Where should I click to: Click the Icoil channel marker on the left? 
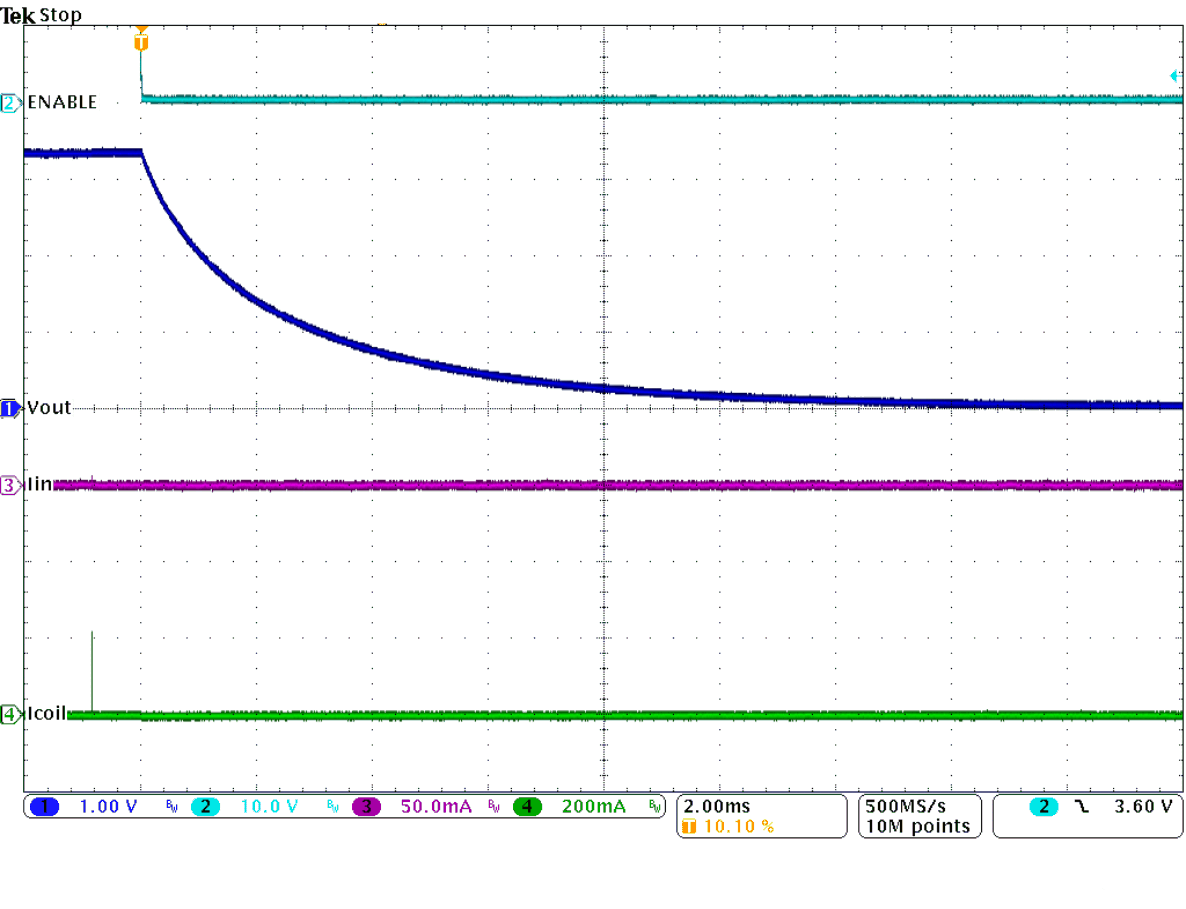[9, 714]
